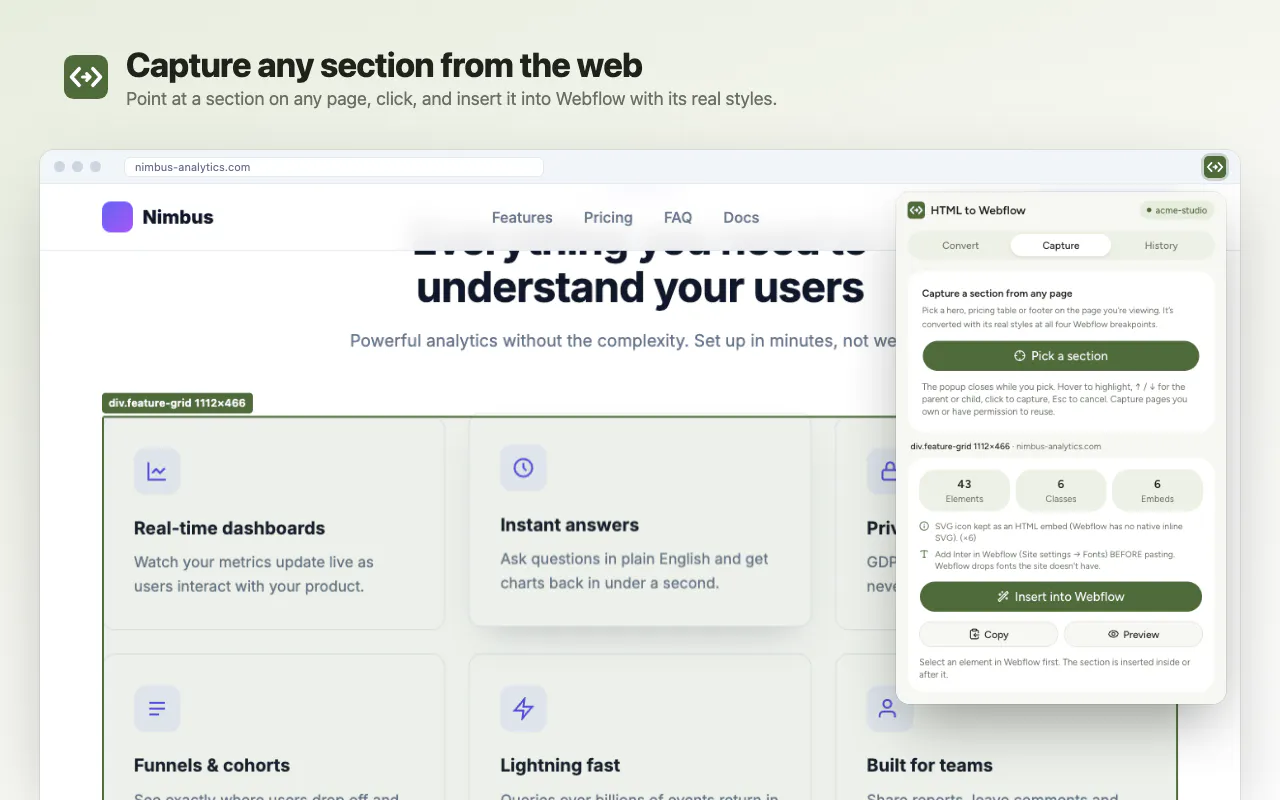Screen dimensions: 1280x800
Task: Click the chart icon above Real-time dashboards
Action: [157, 471]
